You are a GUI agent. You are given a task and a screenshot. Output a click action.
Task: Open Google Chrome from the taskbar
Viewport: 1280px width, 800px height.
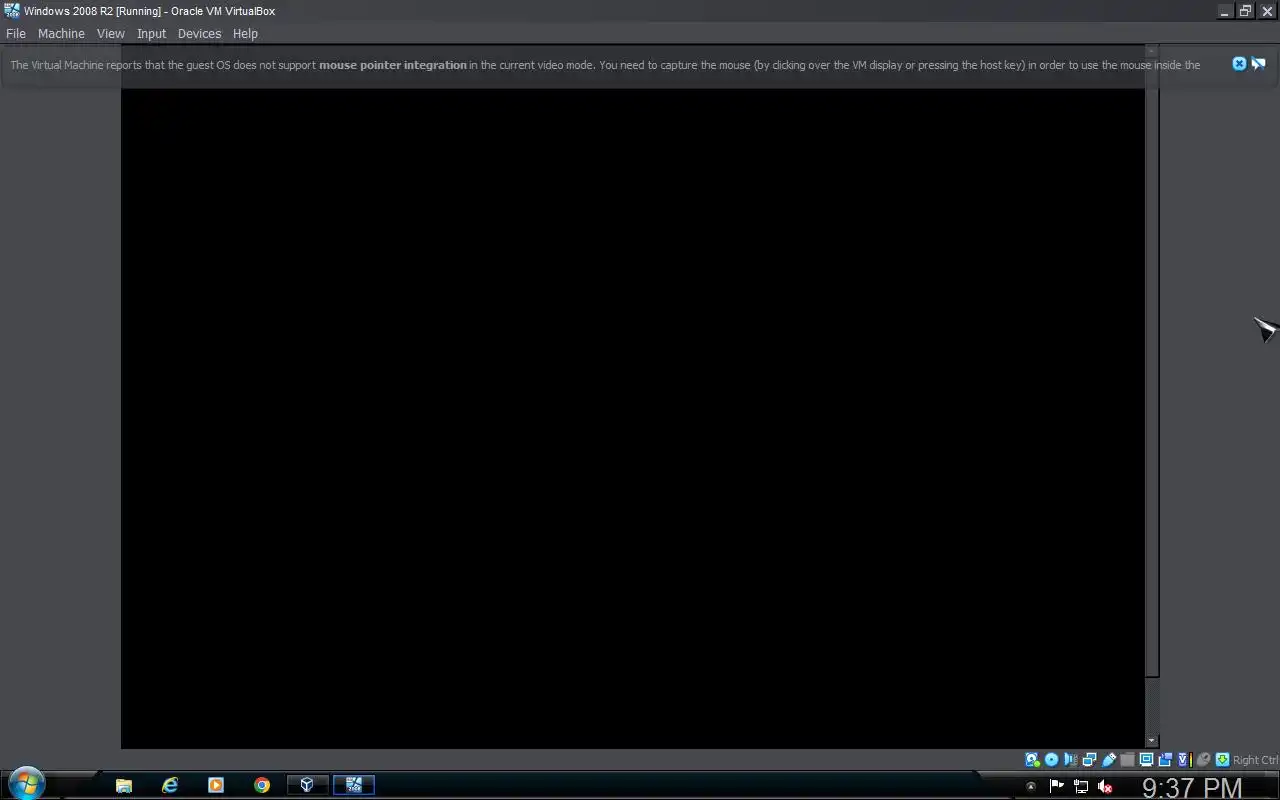coord(262,785)
